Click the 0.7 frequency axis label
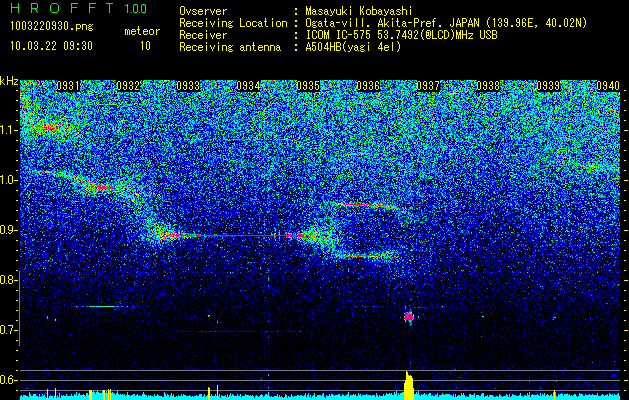This screenshot has height=400, width=629. click(x=9, y=330)
